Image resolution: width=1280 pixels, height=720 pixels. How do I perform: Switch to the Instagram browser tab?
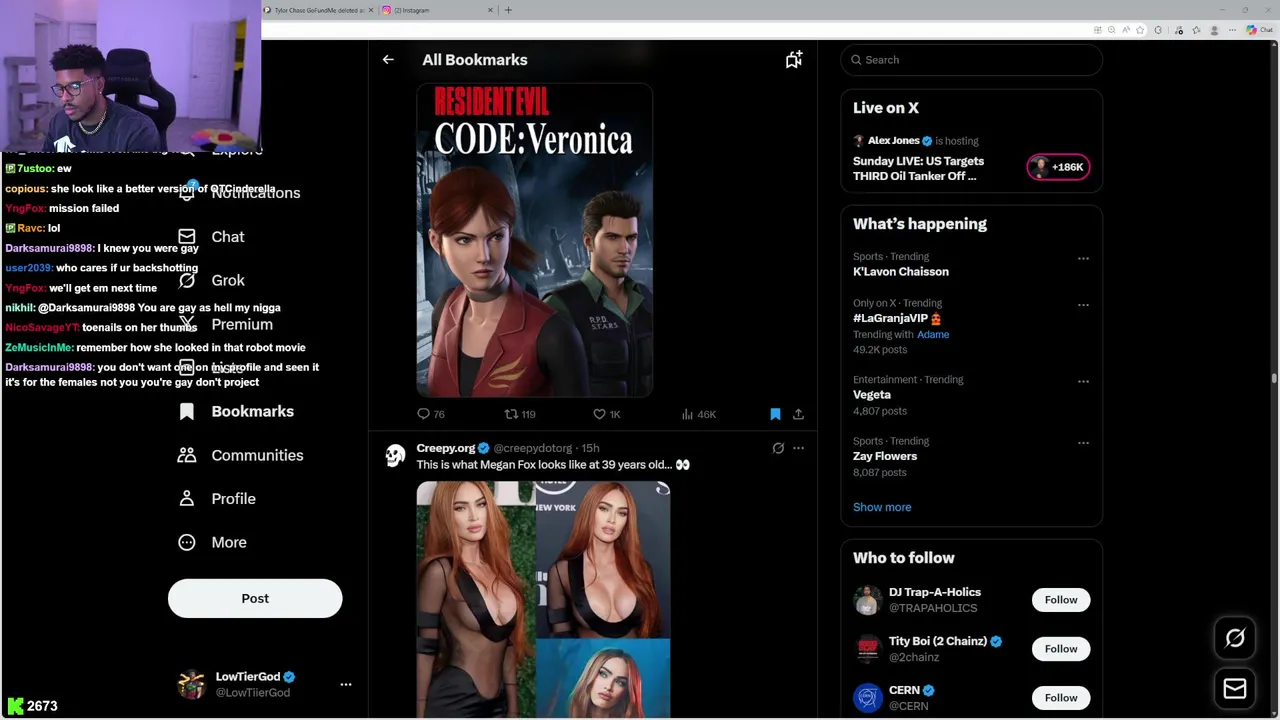coord(436,10)
